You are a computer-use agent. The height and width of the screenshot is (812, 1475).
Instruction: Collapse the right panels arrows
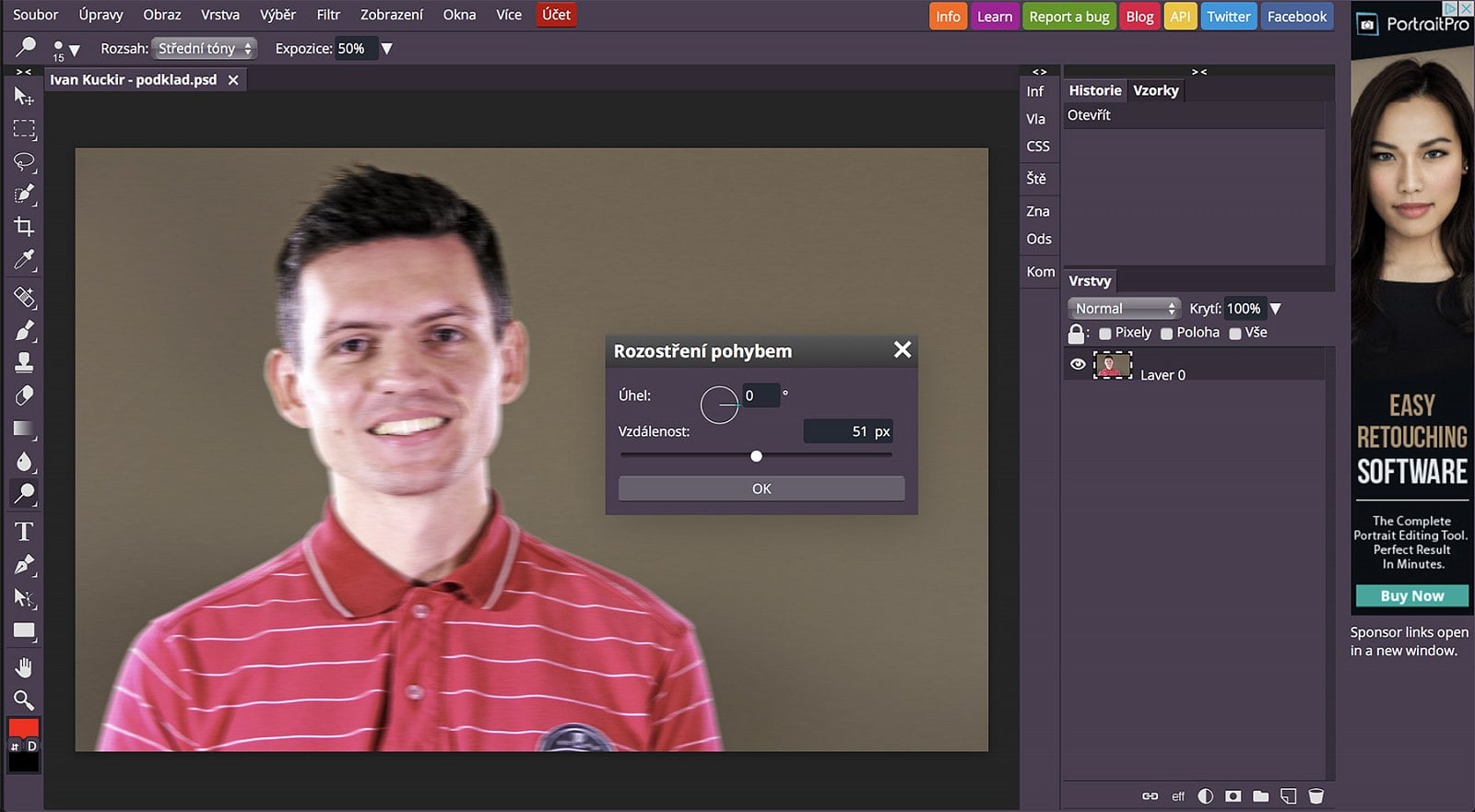1199,72
